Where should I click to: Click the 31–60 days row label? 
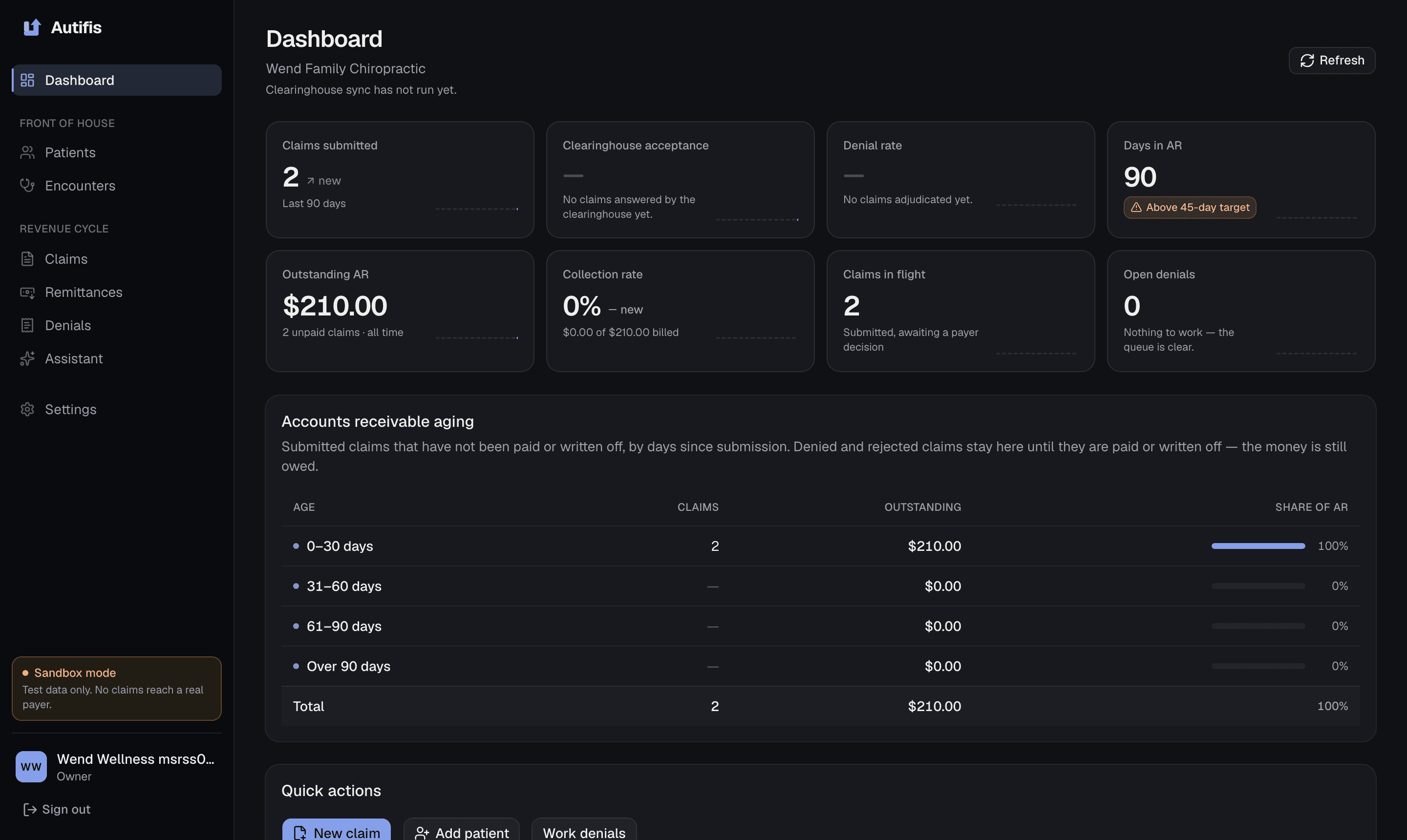coord(343,587)
